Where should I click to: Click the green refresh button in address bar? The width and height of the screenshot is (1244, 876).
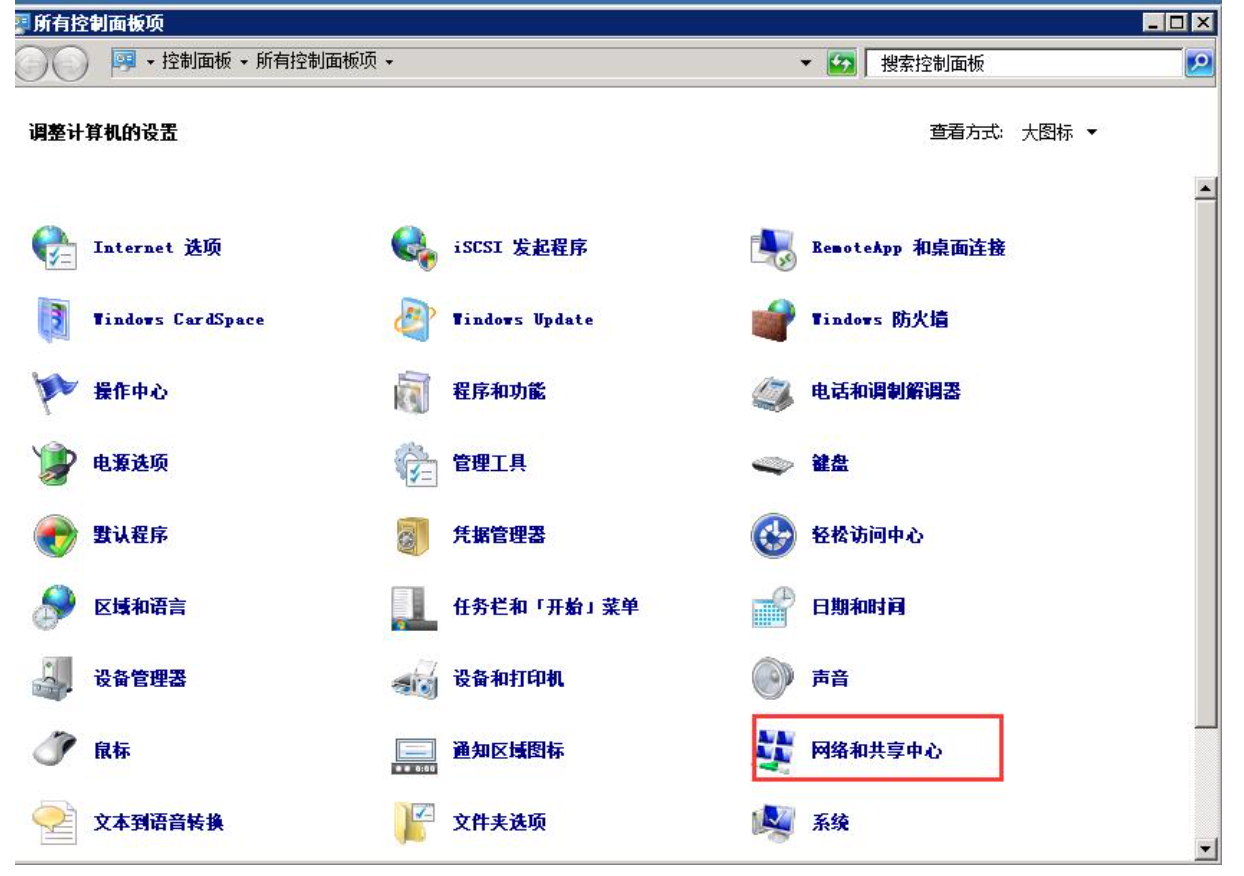tap(841, 63)
